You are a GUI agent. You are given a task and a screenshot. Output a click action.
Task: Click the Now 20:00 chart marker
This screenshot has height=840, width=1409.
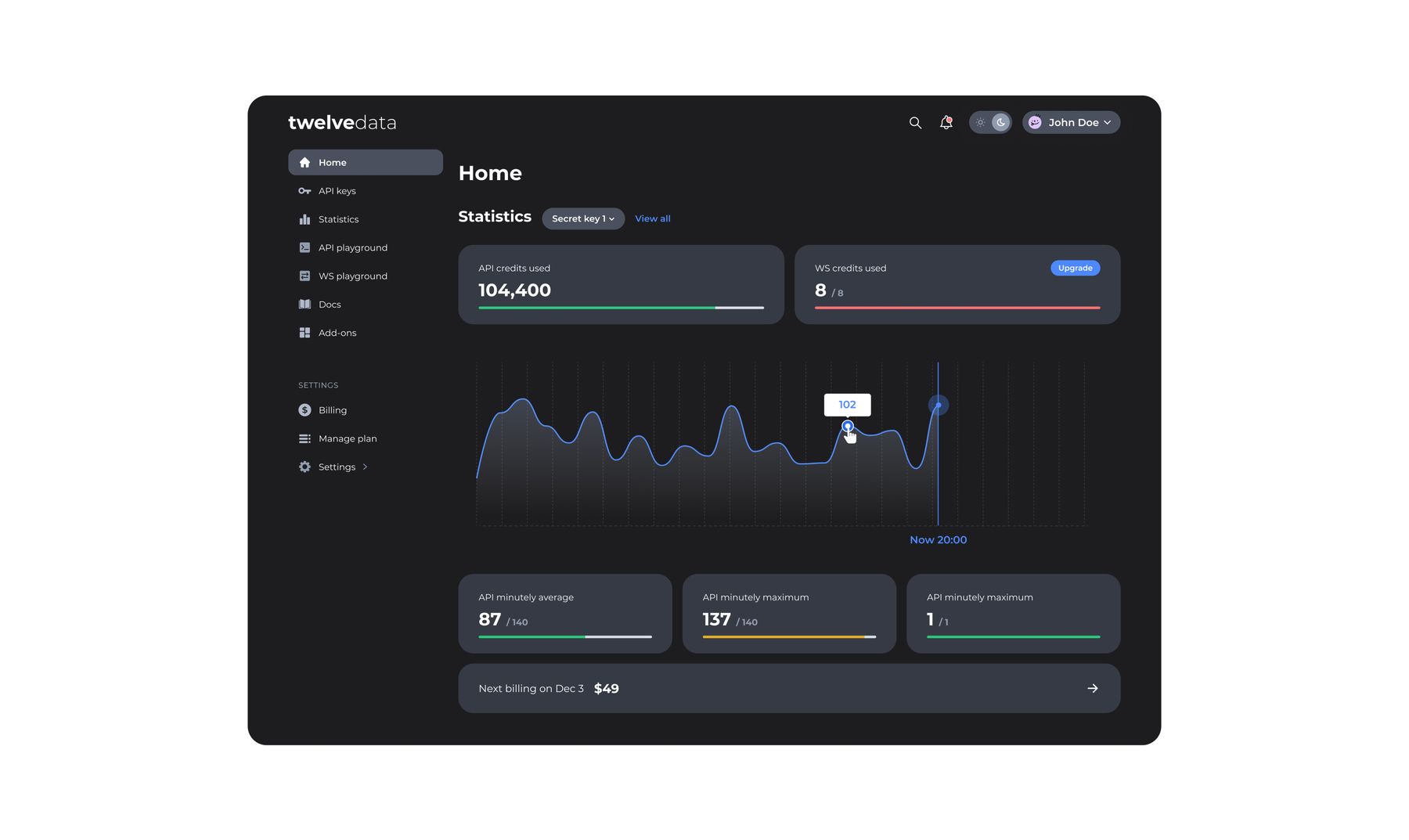pyautogui.click(x=938, y=405)
